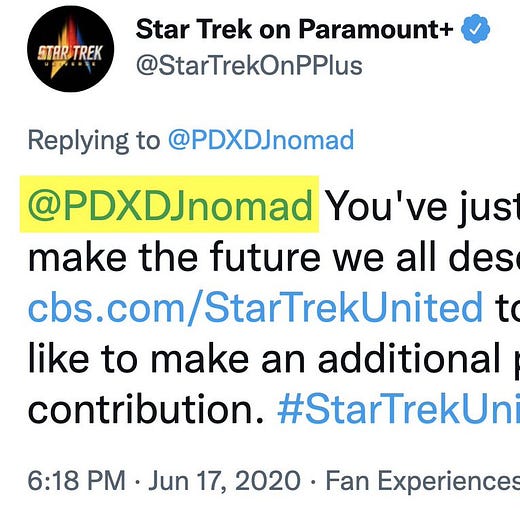The width and height of the screenshot is (520, 520).
Task: Click the word Paramount+ in the display name
Action: click(x=376, y=29)
